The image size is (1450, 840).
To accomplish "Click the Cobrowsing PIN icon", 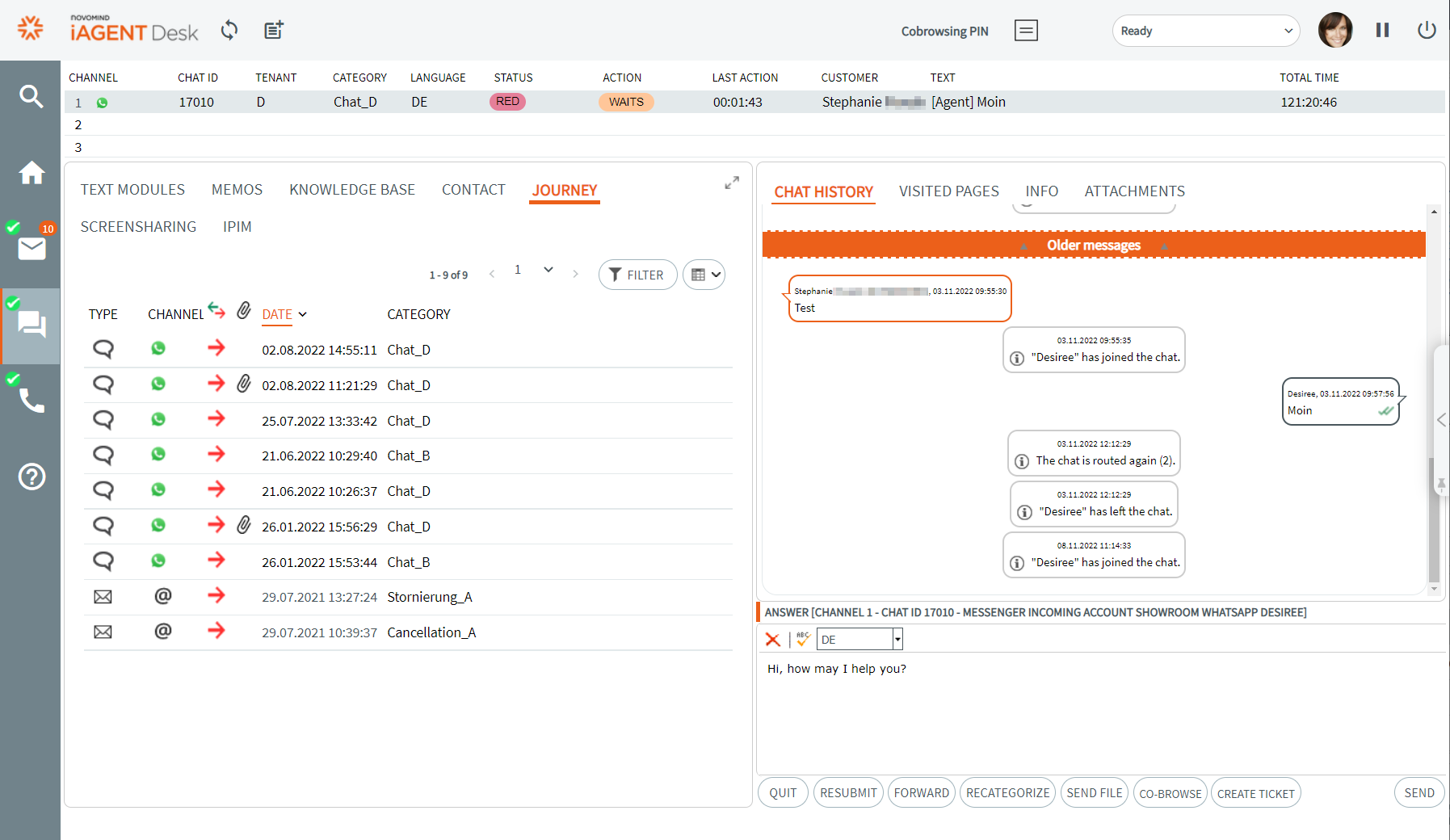I will tap(1026, 31).
